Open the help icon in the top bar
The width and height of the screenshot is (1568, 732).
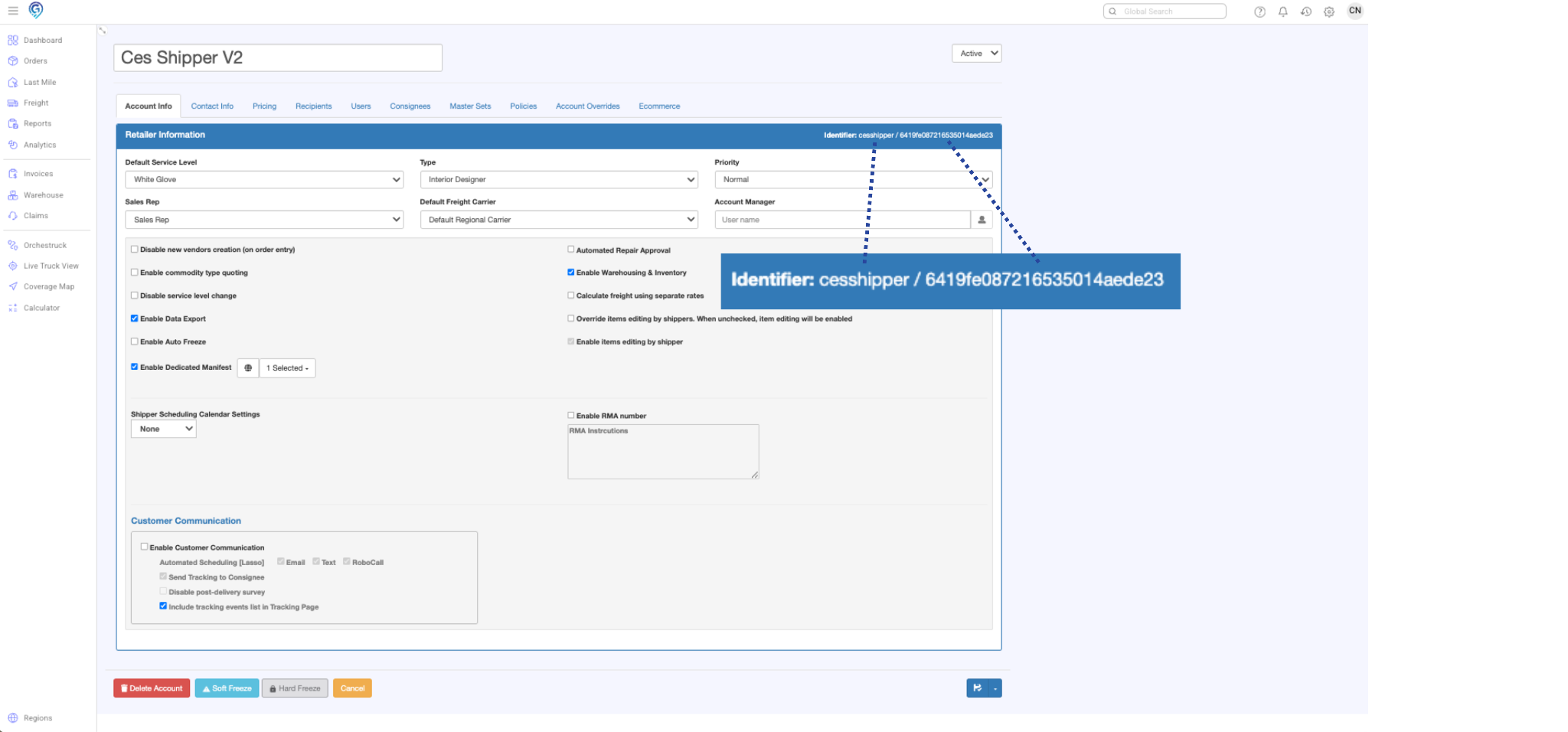1259,11
